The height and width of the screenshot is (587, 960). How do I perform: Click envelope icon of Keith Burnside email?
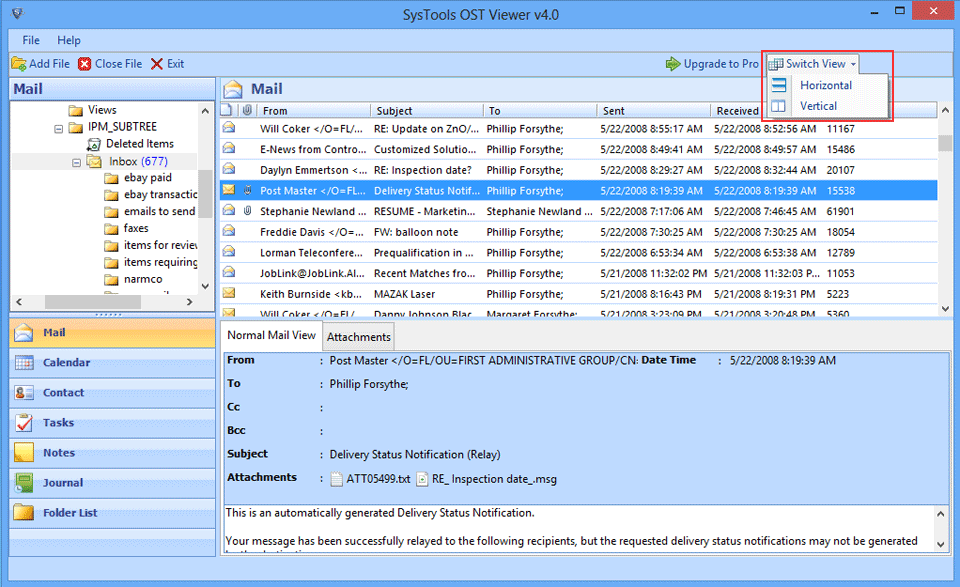pyautogui.click(x=229, y=293)
